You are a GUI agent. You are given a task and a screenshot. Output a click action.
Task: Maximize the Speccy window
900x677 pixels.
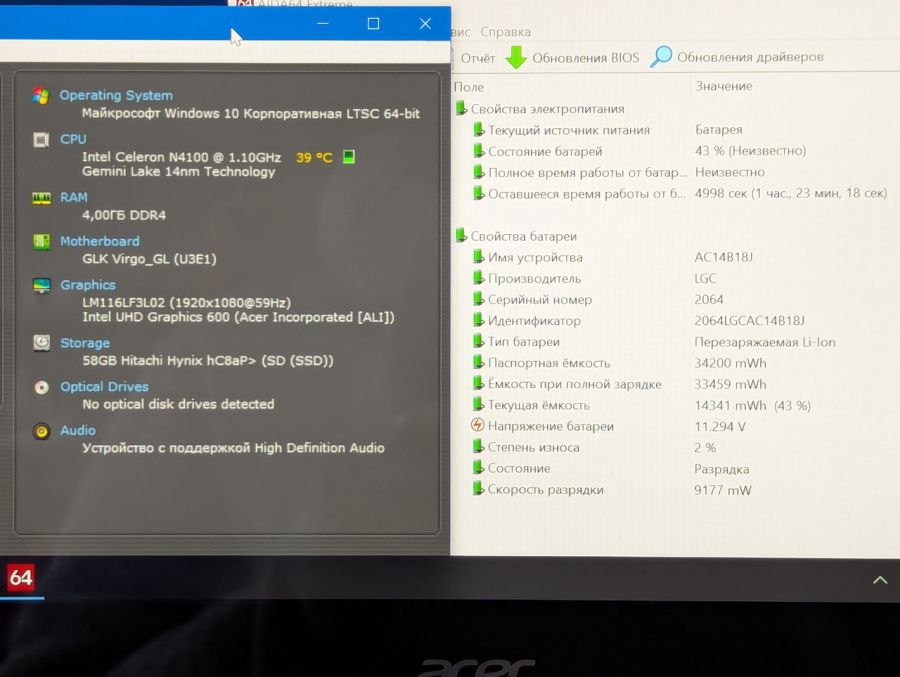[x=374, y=24]
